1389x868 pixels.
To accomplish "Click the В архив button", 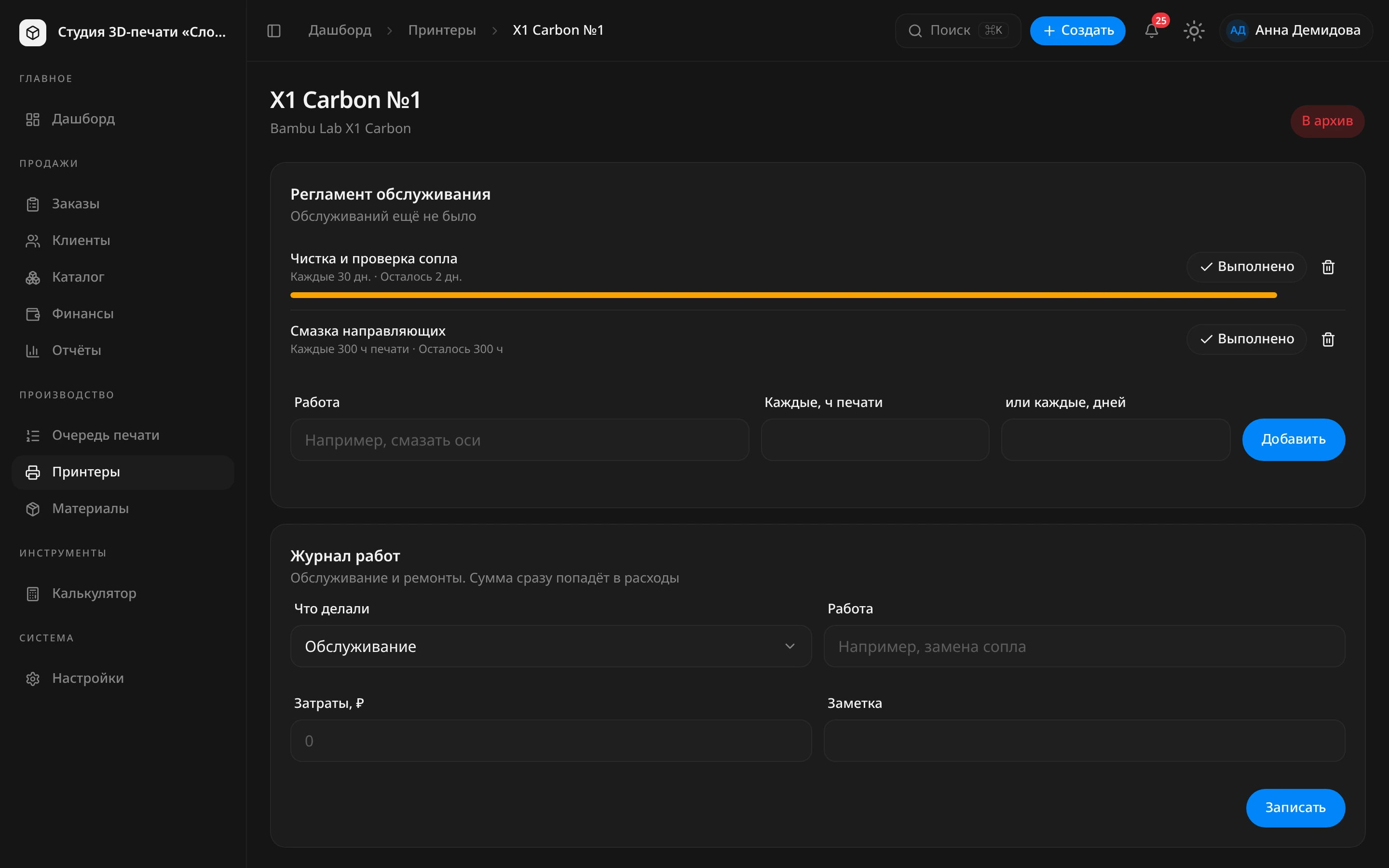I will click(x=1327, y=121).
